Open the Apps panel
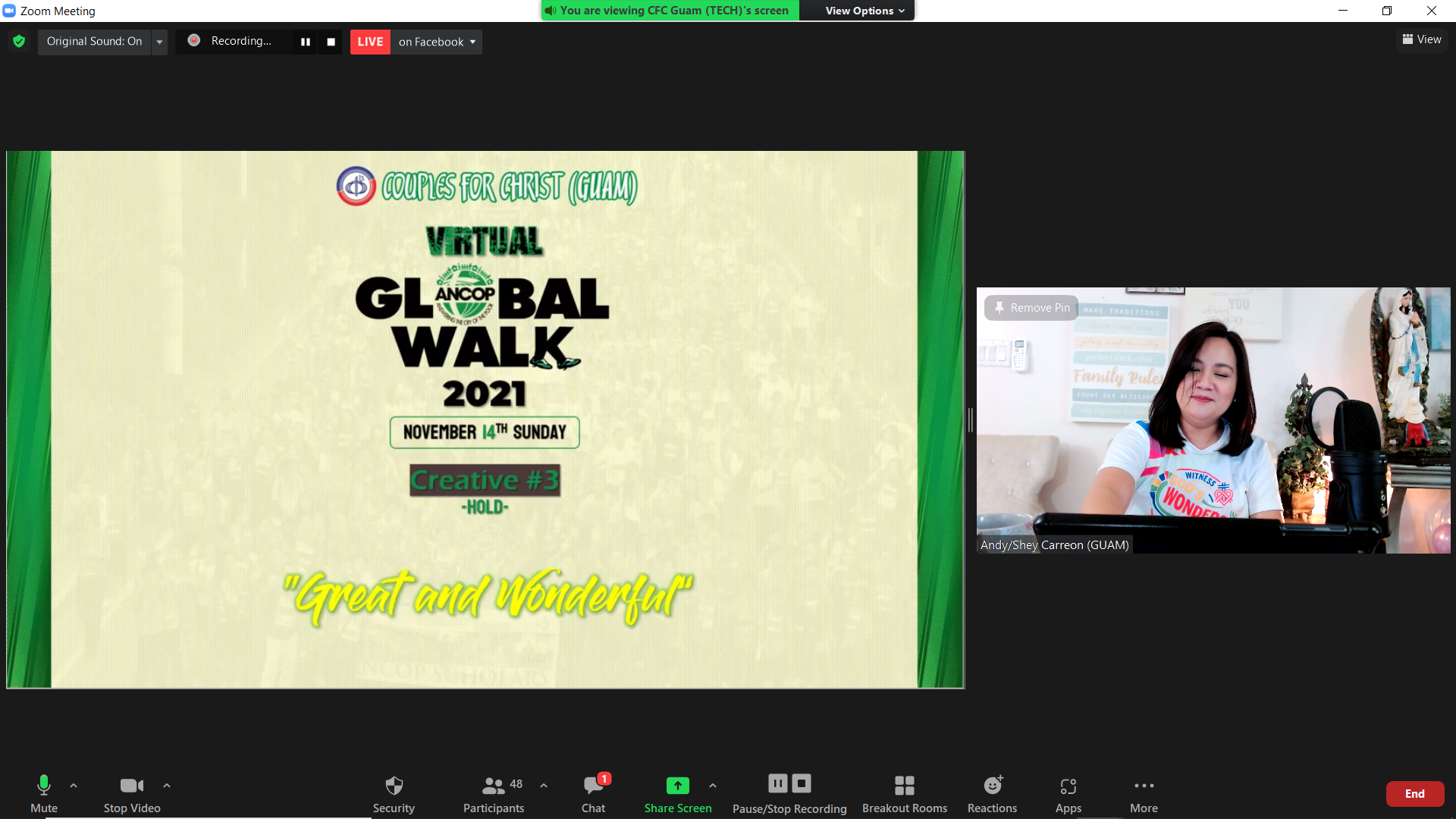Image resolution: width=1456 pixels, height=819 pixels. point(1068,793)
